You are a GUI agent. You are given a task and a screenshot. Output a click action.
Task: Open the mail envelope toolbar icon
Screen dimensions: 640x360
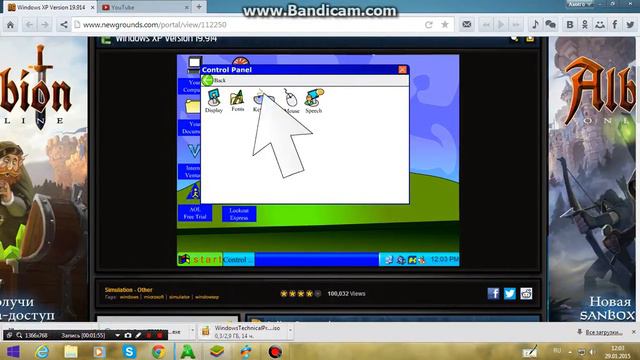pyautogui.click(x=467, y=25)
